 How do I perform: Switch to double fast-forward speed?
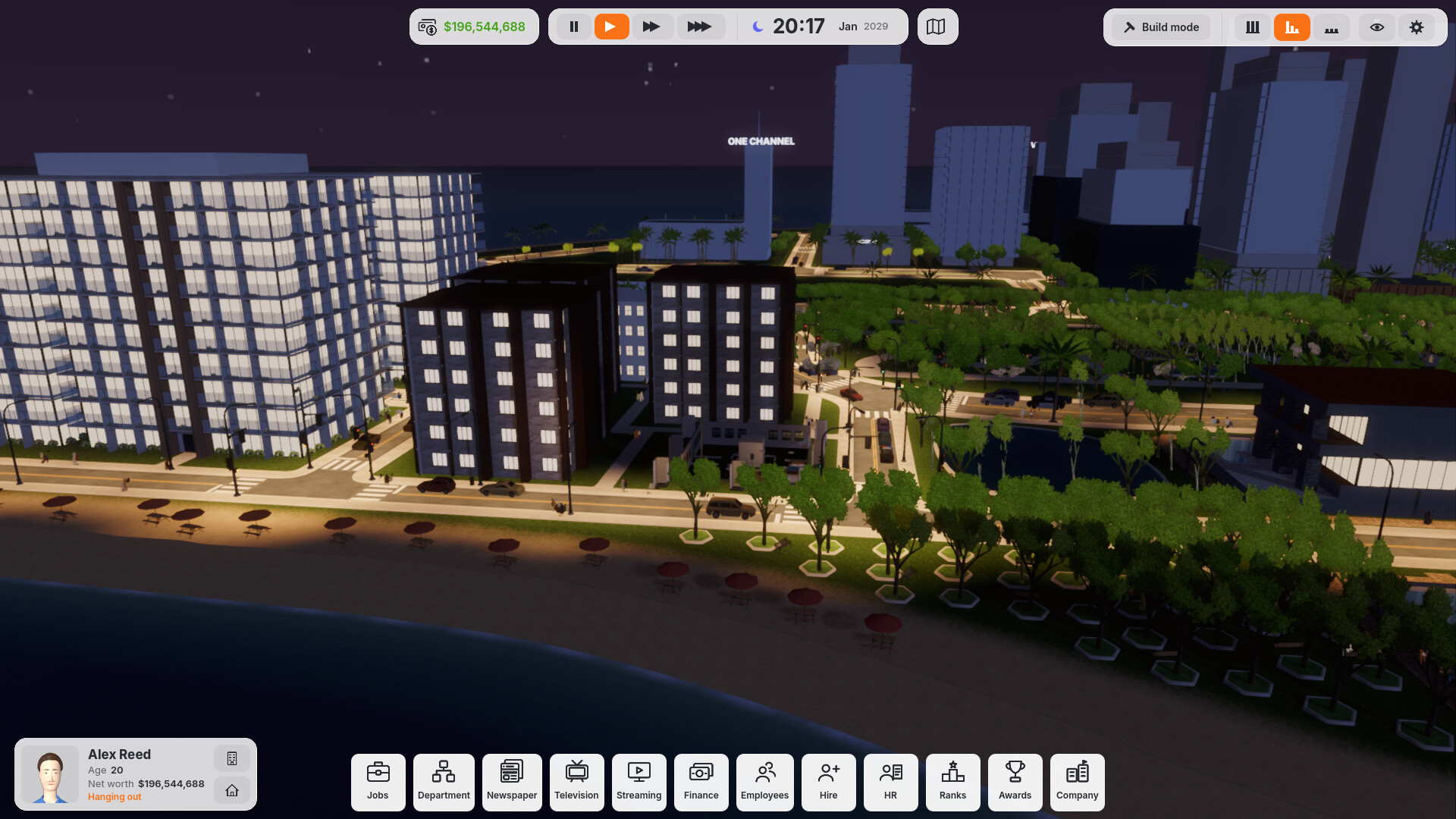[651, 27]
